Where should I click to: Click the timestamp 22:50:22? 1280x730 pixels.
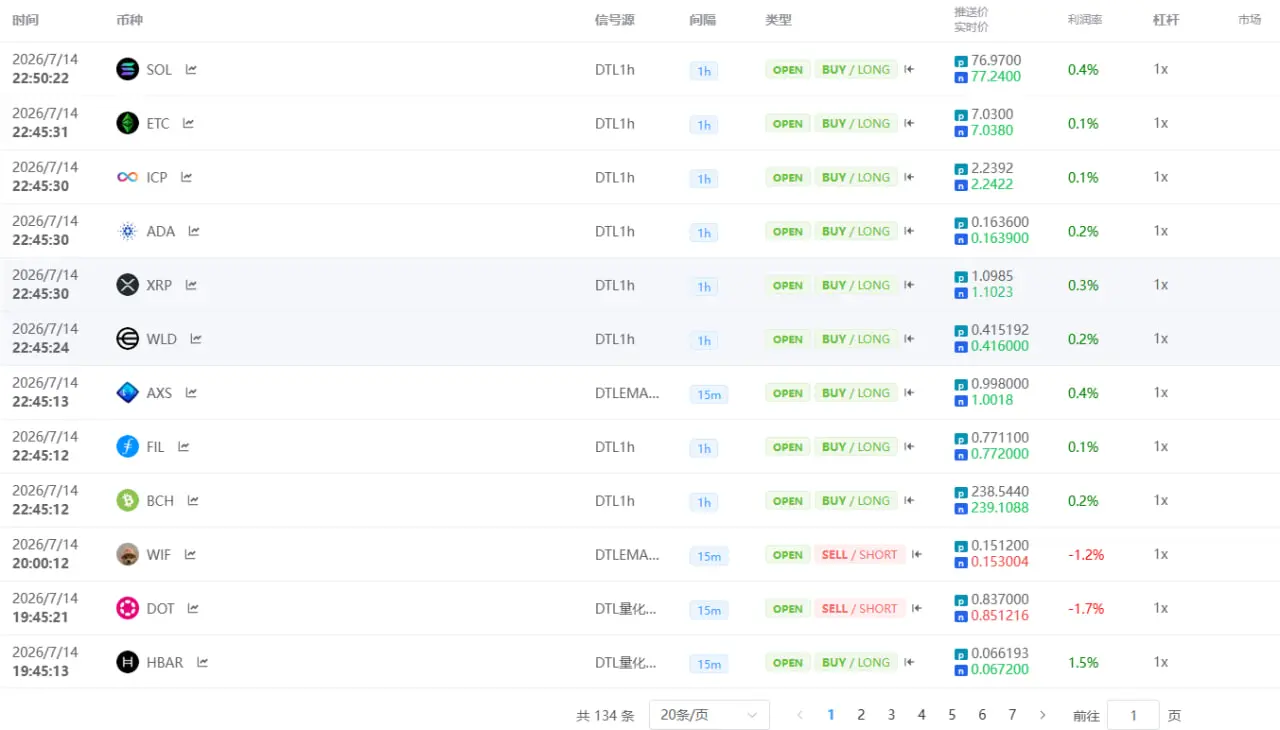click(x=41, y=78)
